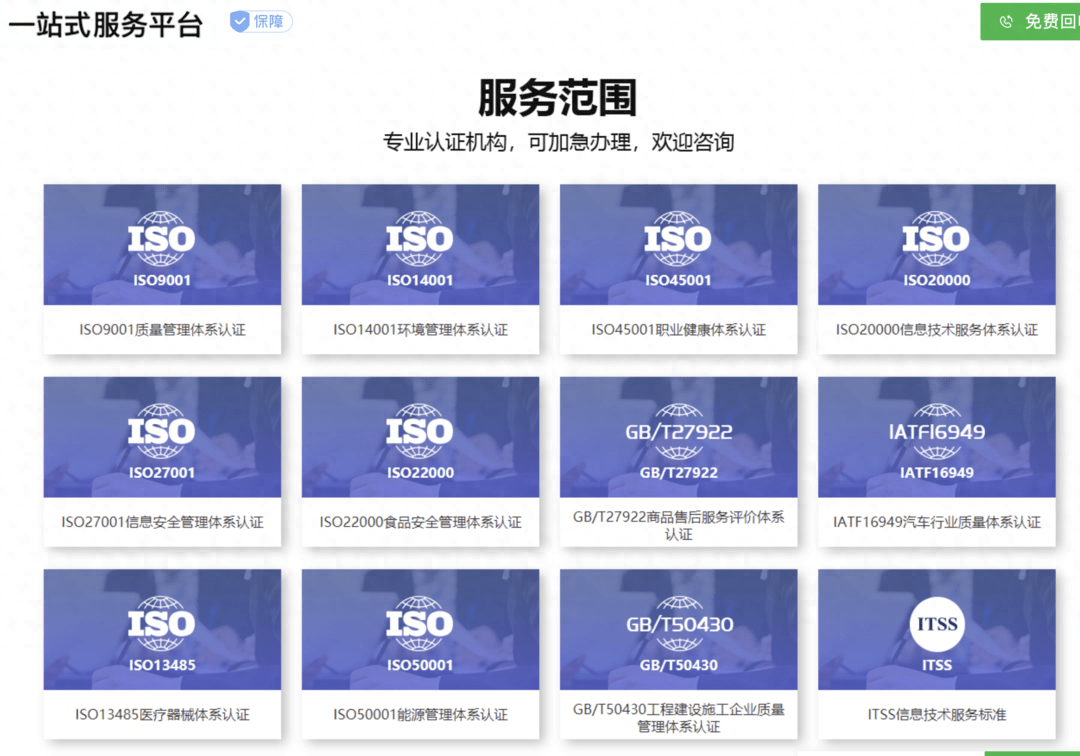Screen dimensions: 1080x756
Task: Open the ISO22000食品安全管理体系认证 link
Action: [x=420, y=522]
